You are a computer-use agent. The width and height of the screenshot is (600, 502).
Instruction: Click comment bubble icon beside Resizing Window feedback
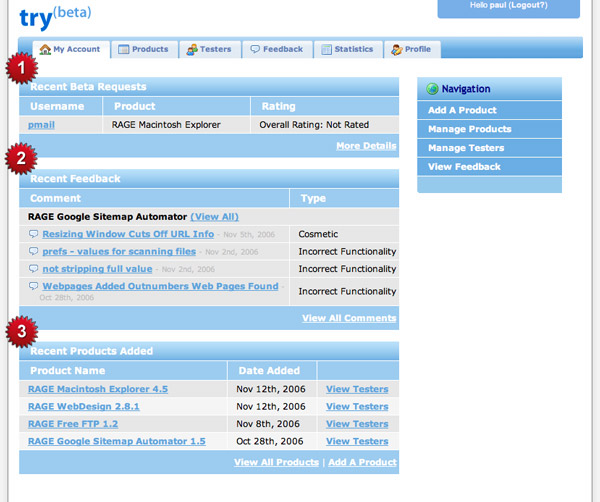point(34,233)
